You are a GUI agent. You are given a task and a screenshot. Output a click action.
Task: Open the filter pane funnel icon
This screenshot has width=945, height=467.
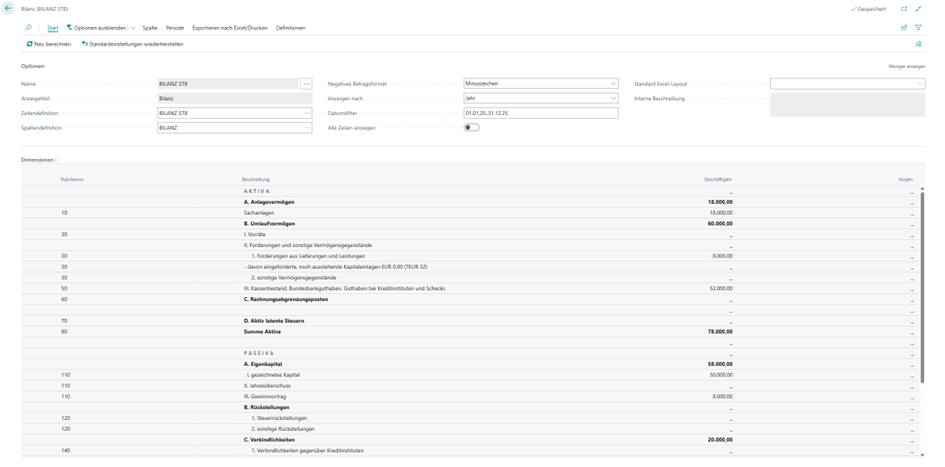coord(918,28)
